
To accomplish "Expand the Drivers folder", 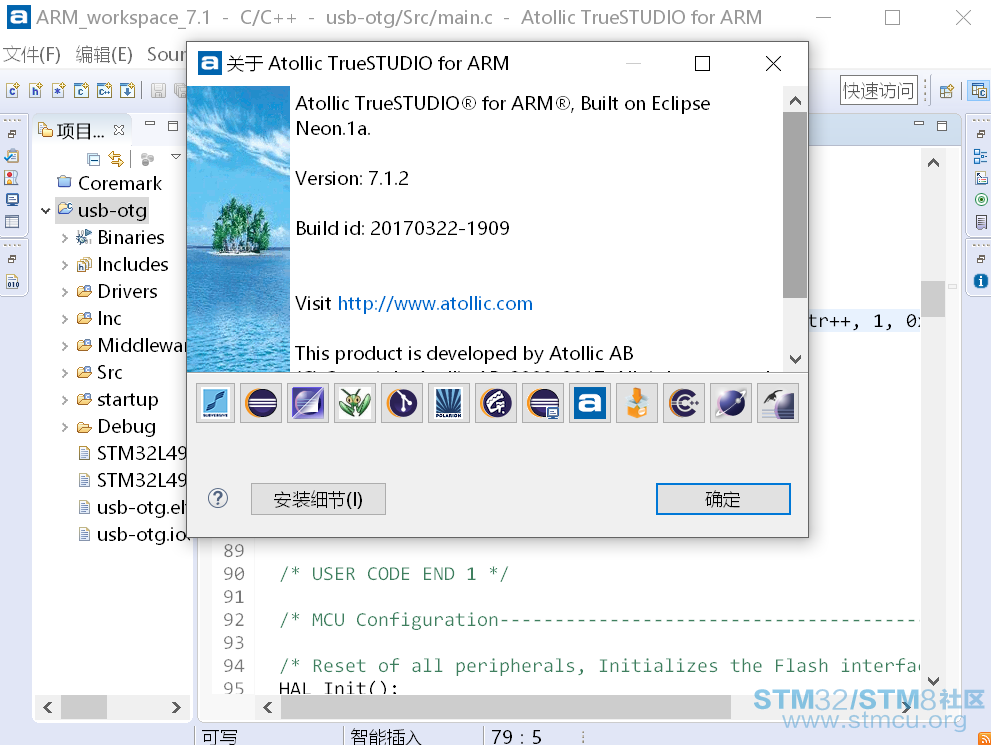I will pyautogui.click(x=64, y=292).
